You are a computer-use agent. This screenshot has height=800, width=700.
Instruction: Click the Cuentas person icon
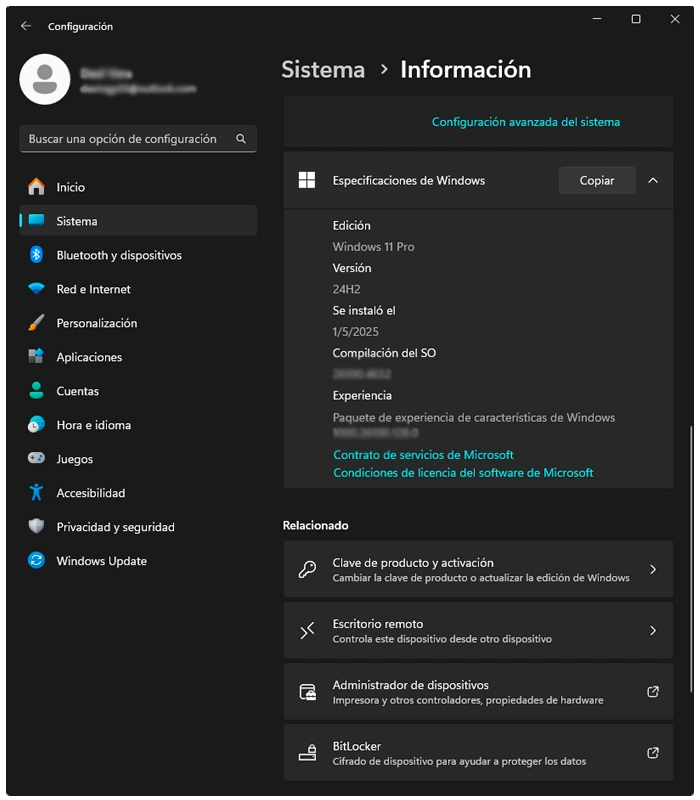[36, 391]
